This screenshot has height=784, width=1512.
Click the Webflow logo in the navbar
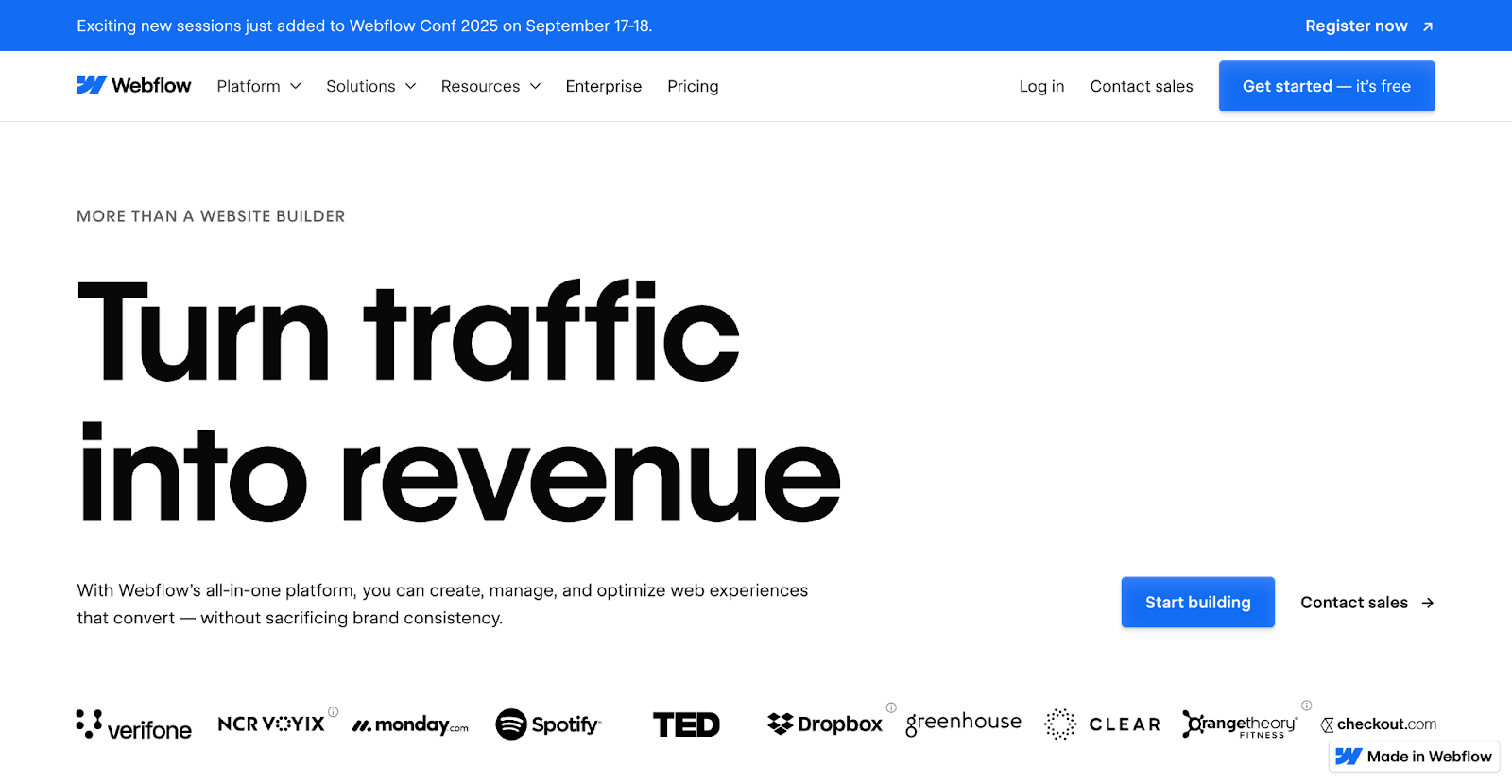click(x=133, y=86)
